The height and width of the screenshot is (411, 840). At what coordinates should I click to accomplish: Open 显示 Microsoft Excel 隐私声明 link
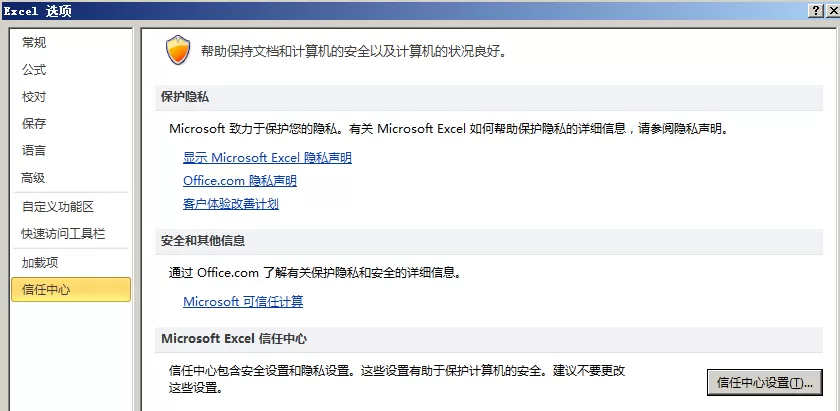[x=267, y=158]
